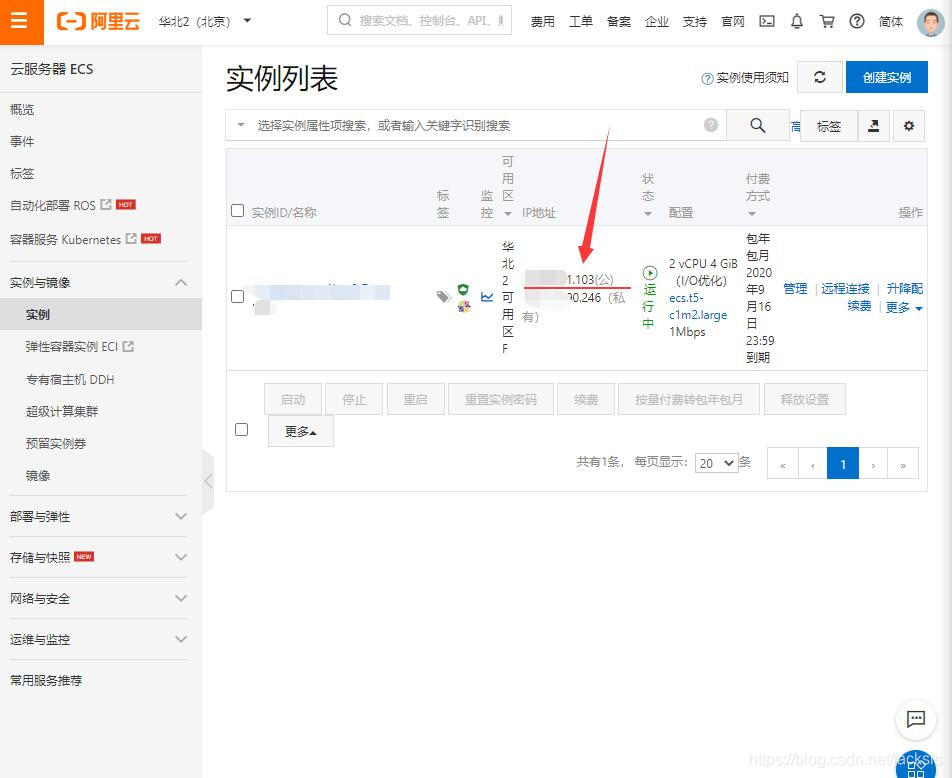Open 备案 in the top menu
The height and width of the screenshot is (778, 952).
point(619,22)
